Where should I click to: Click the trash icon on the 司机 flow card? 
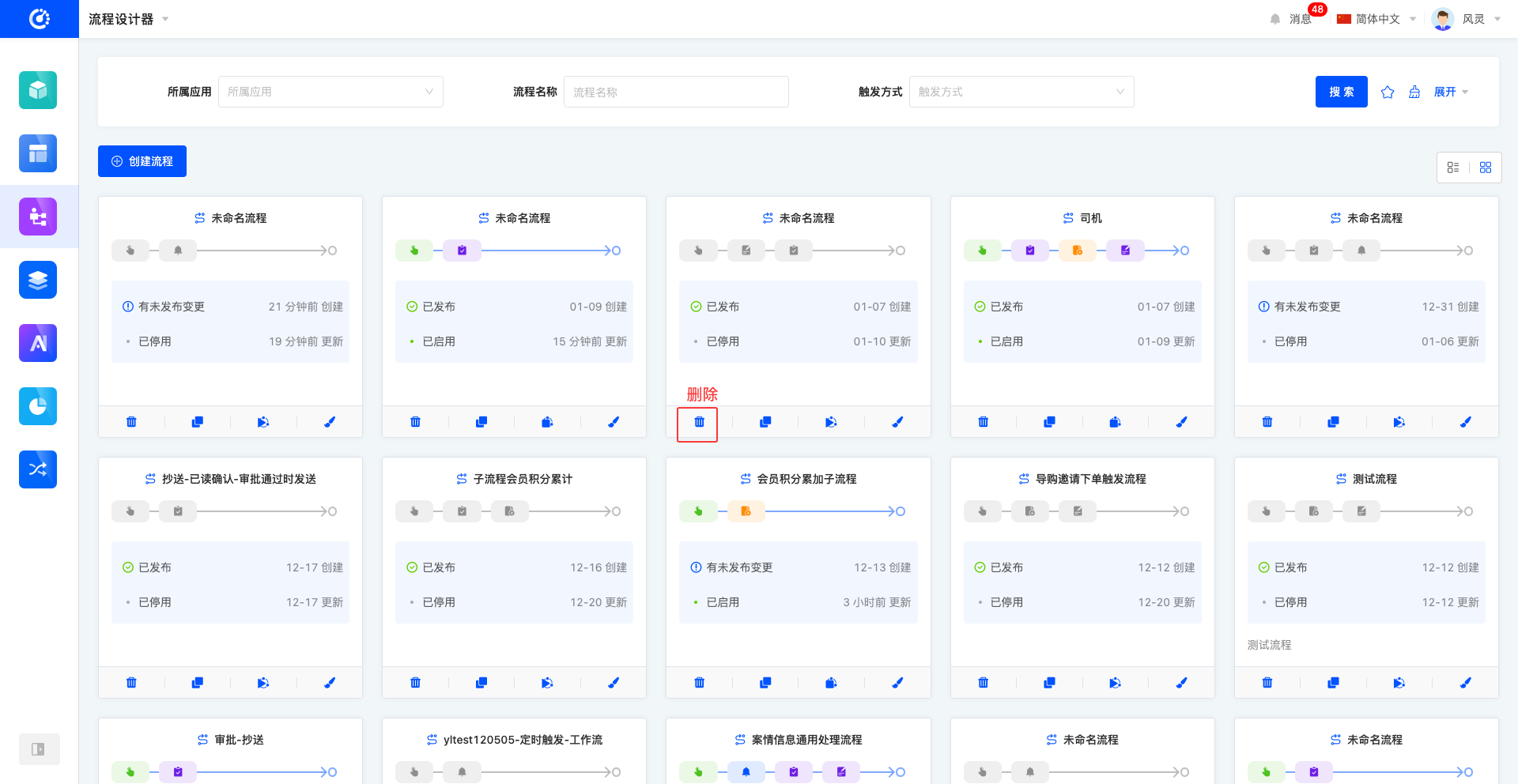click(983, 422)
